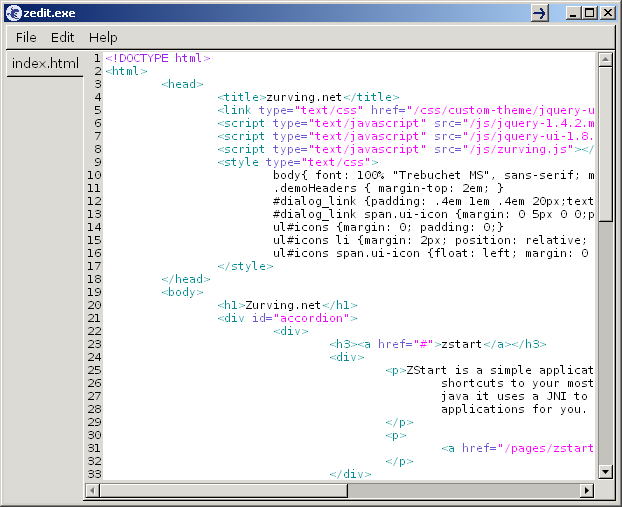Click the vertical scrollbar down arrow
This screenshot has height=507, width=622.
click(605, 471)
